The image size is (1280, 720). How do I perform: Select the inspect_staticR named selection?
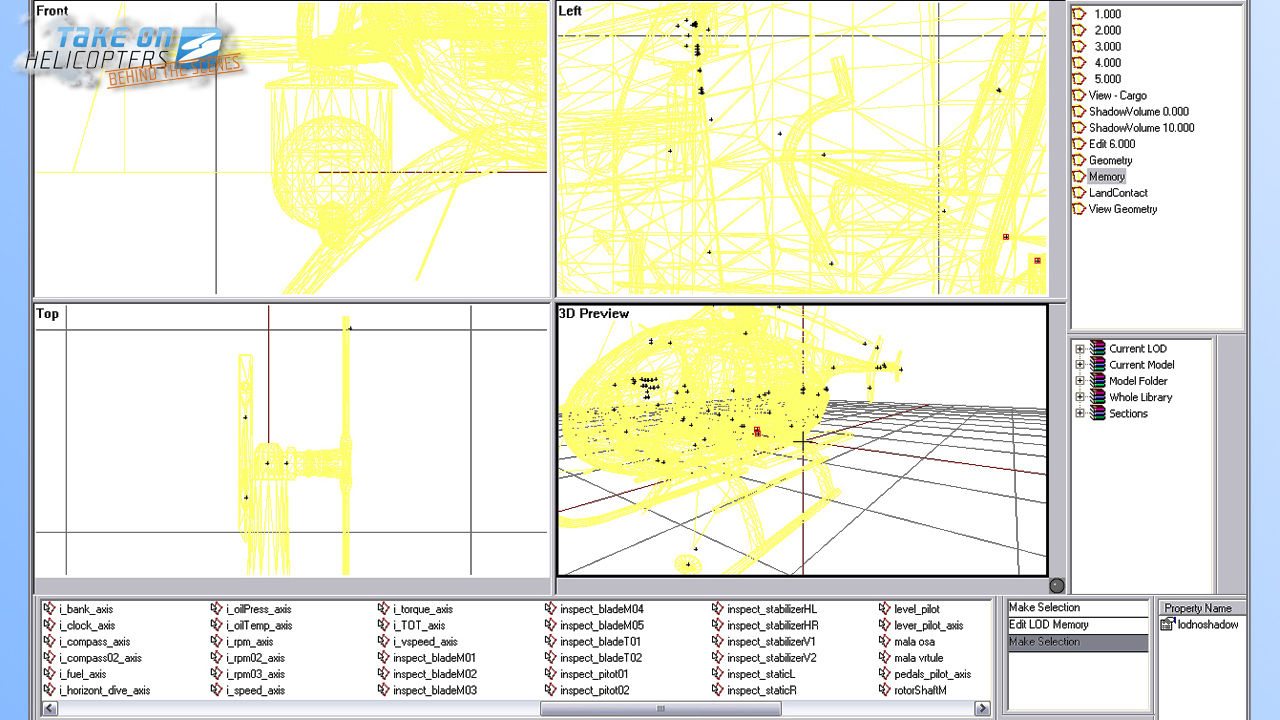coord(761,691)
